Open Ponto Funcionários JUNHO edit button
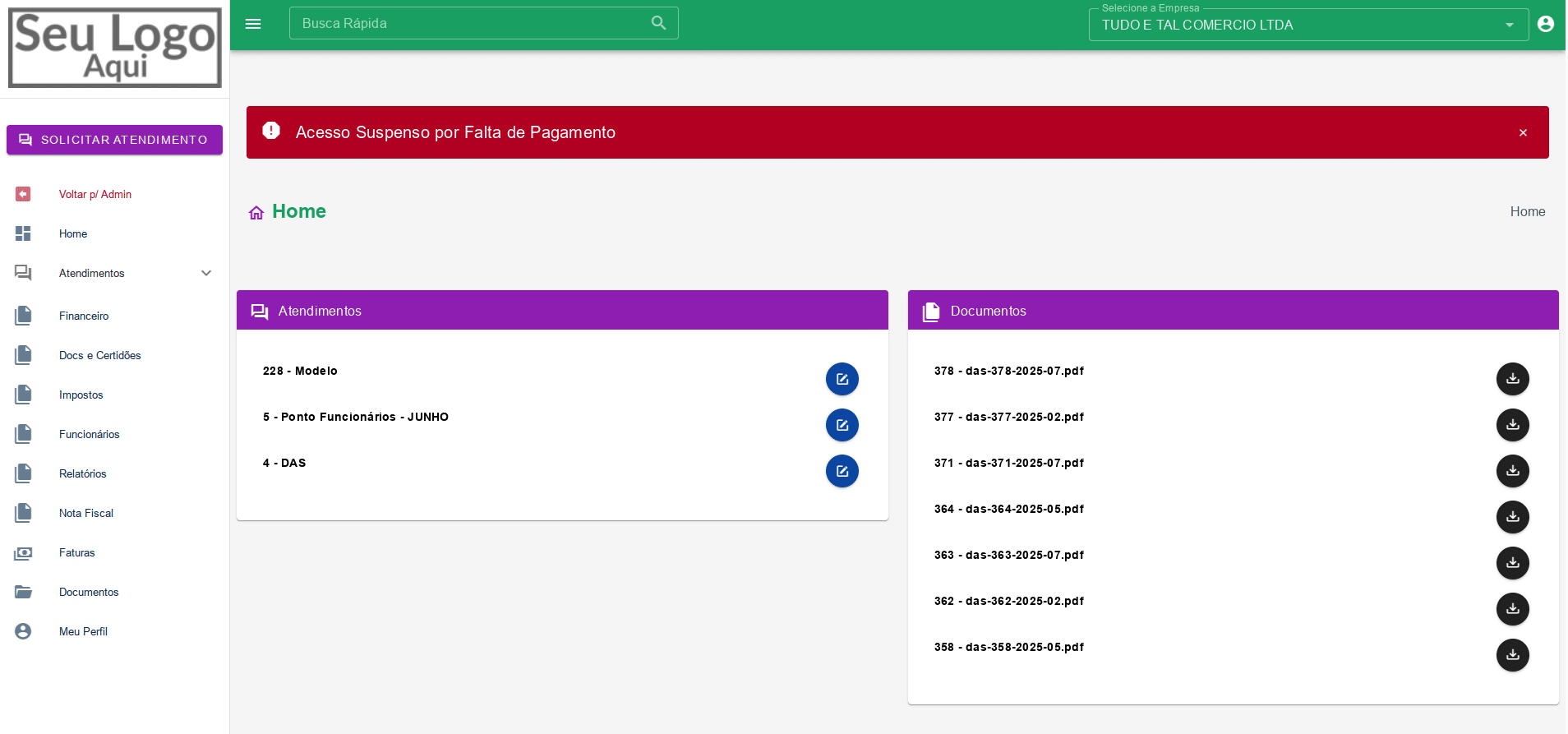This screenshot has height=734, width=1568. tap(842, 425)
